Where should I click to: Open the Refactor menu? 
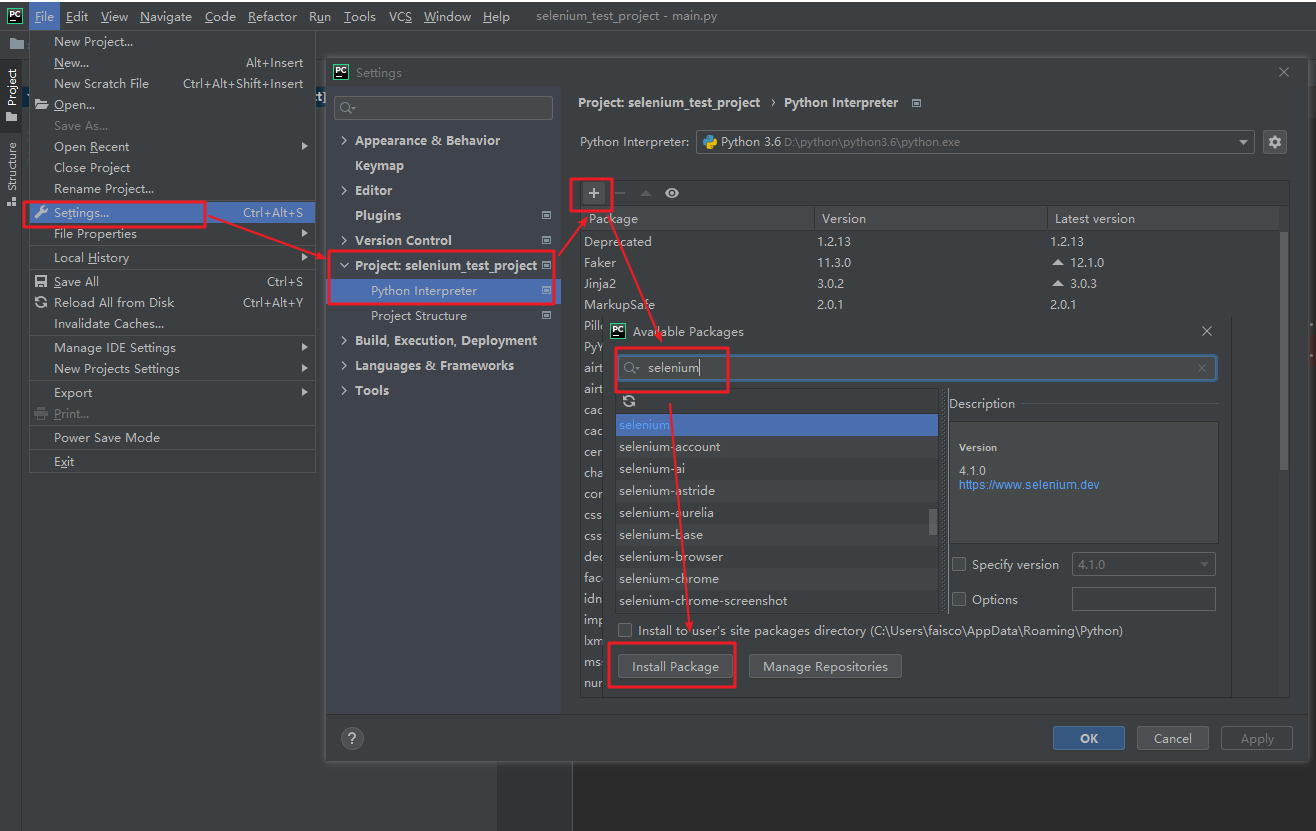click(x=272, y=16)
